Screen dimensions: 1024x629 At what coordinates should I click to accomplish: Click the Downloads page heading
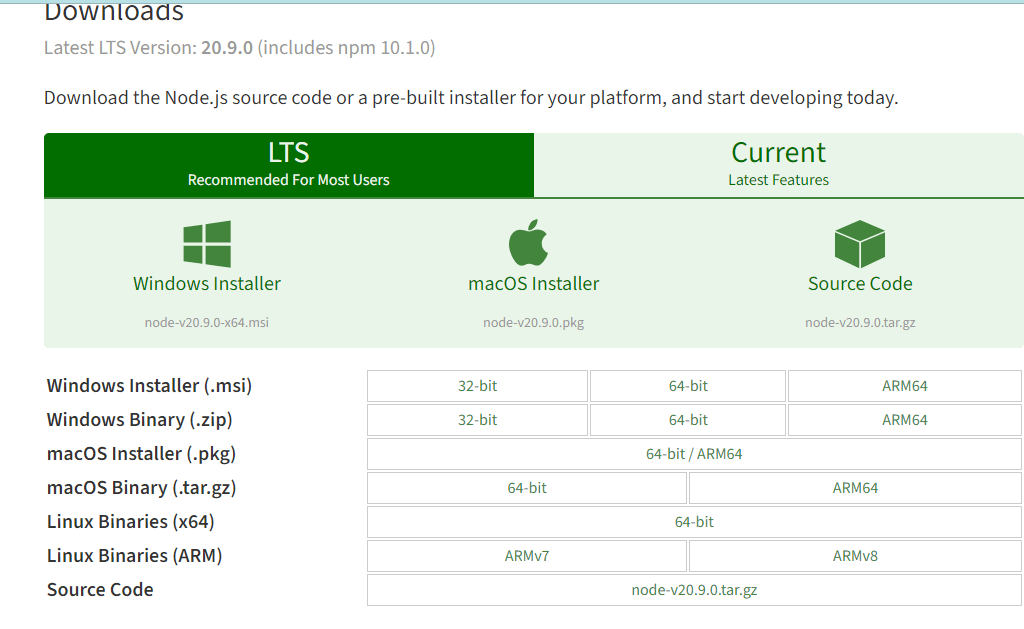click(x=114, y=12)
